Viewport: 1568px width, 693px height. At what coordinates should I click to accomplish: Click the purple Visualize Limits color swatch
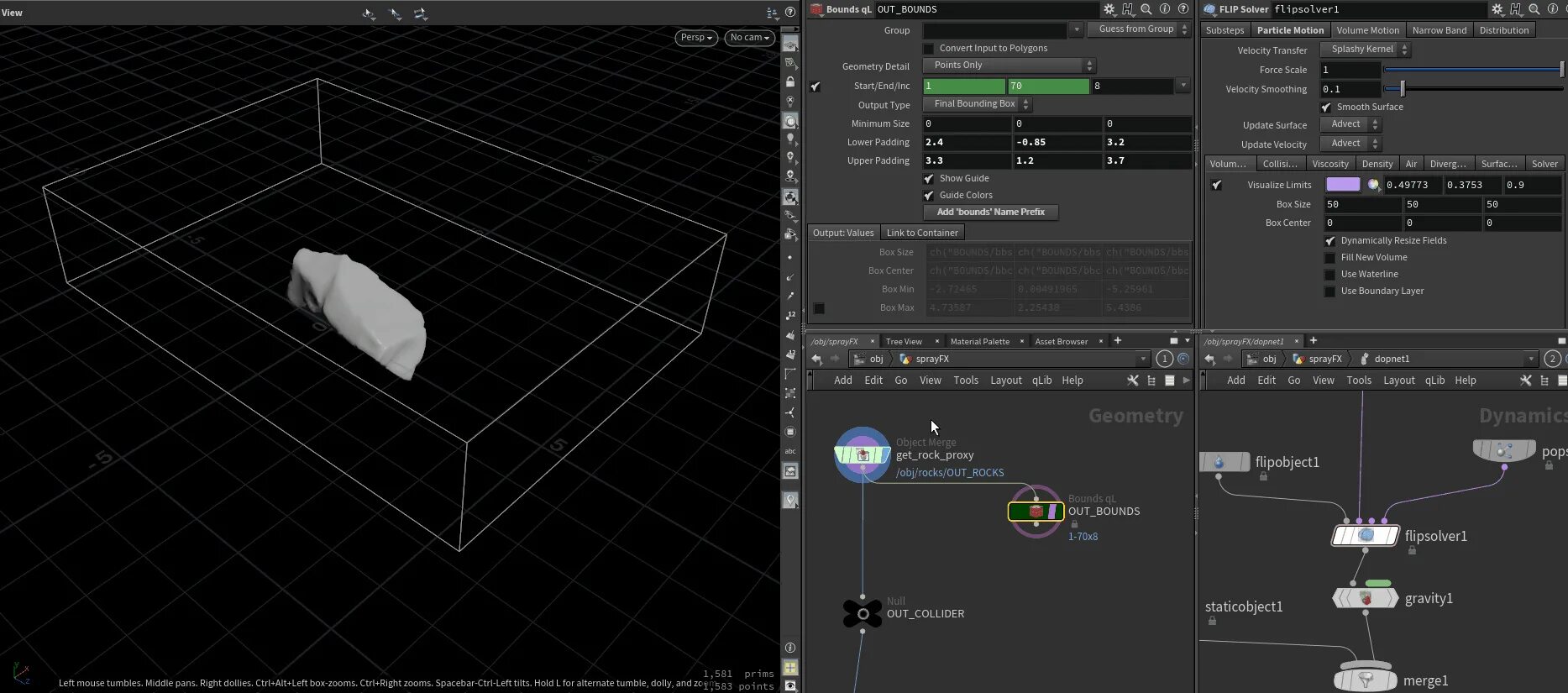click(x=1342, y=185)
